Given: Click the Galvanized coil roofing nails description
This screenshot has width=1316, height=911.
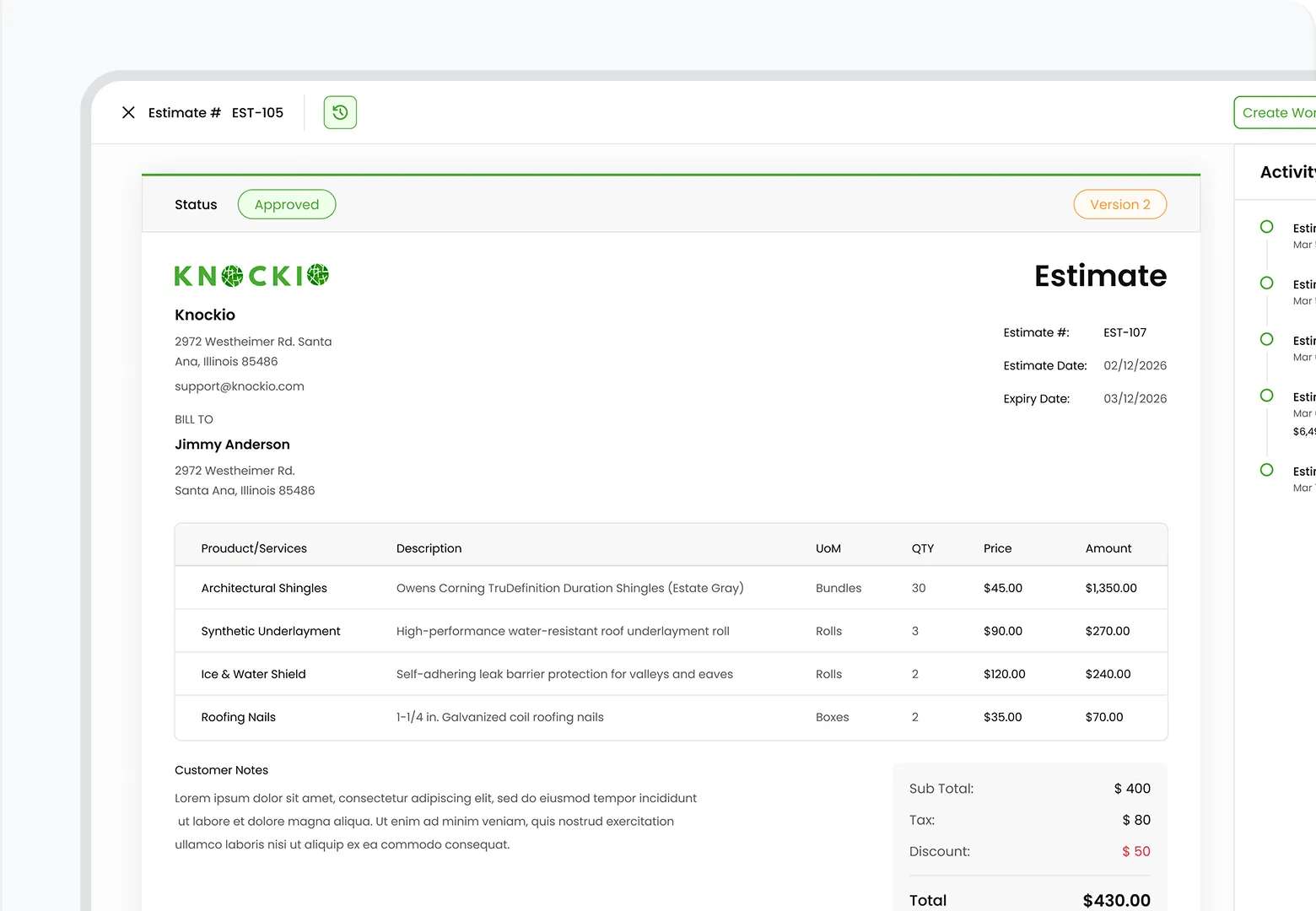Looking at the screenshot, I should pos(500,717).
